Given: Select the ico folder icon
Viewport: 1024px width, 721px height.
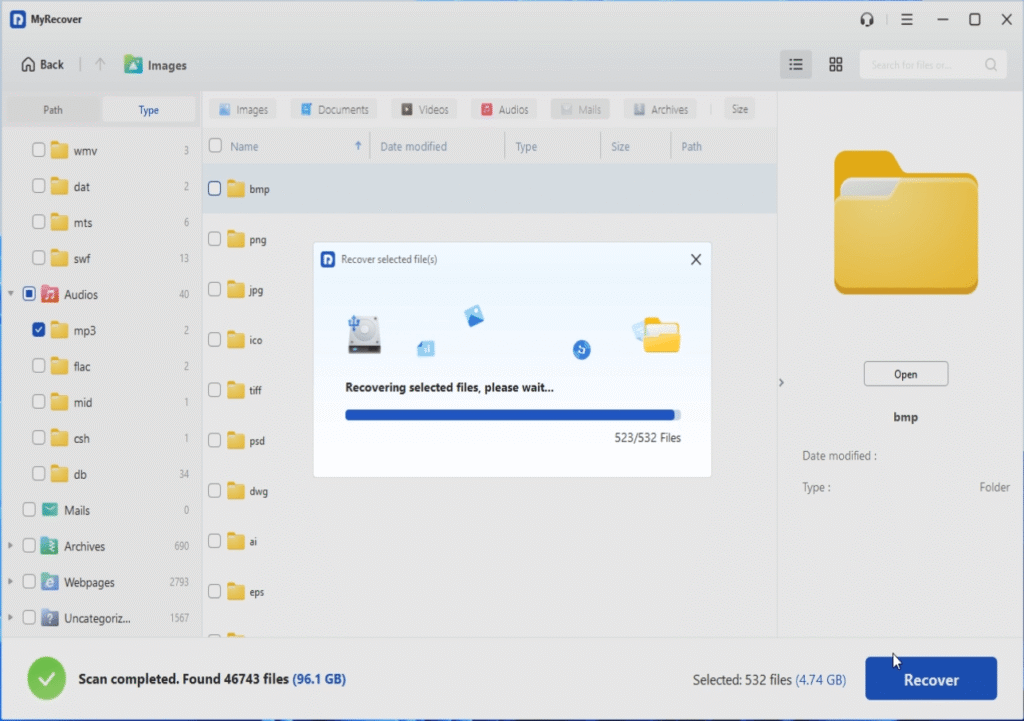Looking at the screenshot, I should coord(236,340).
